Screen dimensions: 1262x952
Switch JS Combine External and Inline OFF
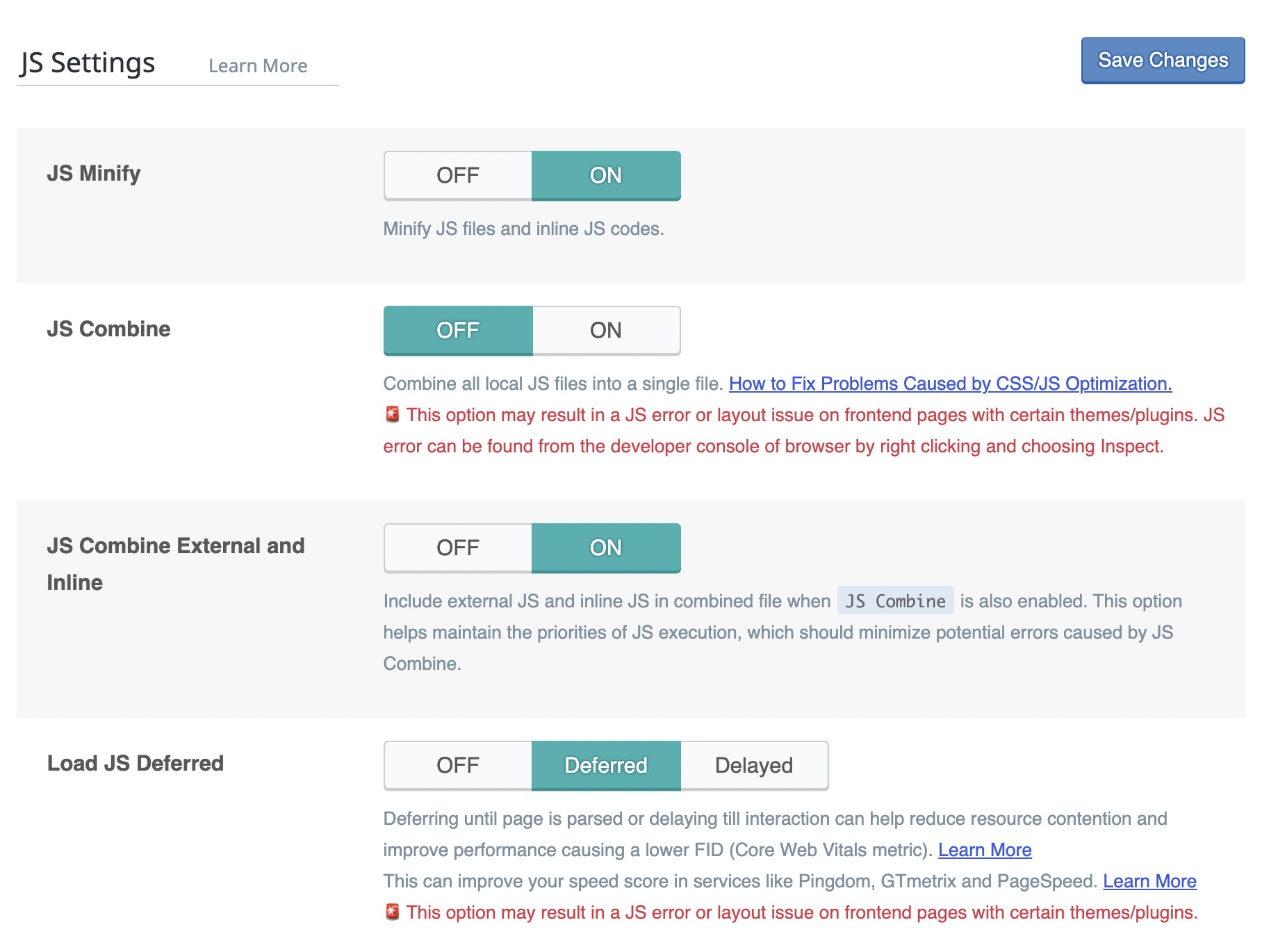tap(458, 548)
